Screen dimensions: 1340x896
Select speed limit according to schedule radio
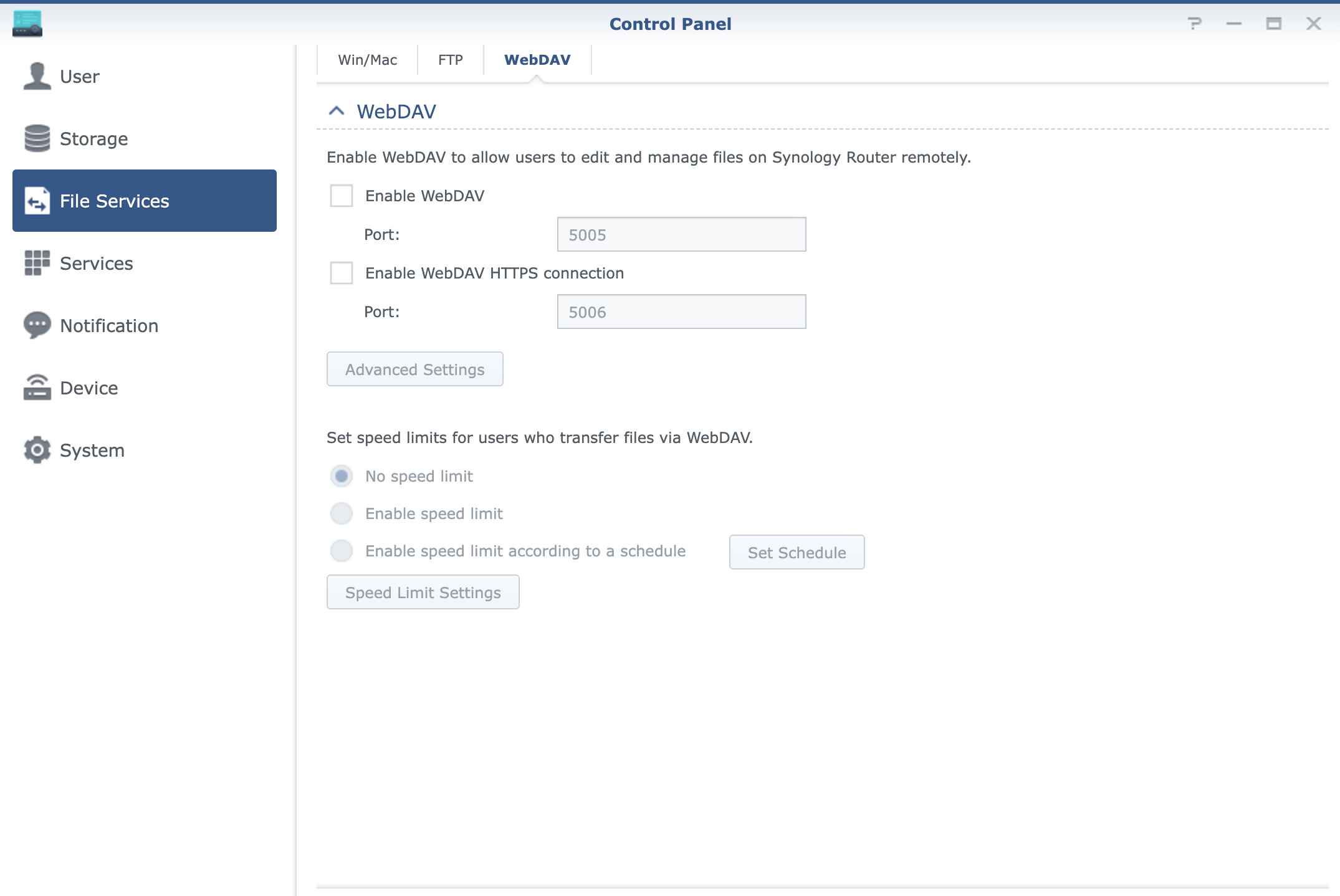click(x=342, y=551)
